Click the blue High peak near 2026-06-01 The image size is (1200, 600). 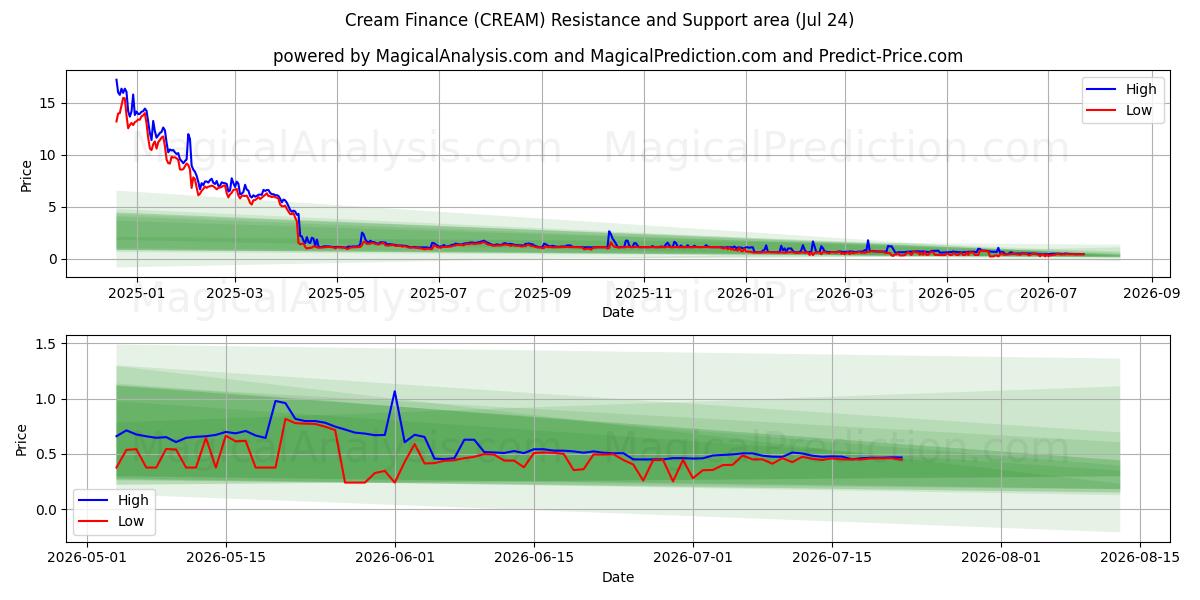pos(394,391)
